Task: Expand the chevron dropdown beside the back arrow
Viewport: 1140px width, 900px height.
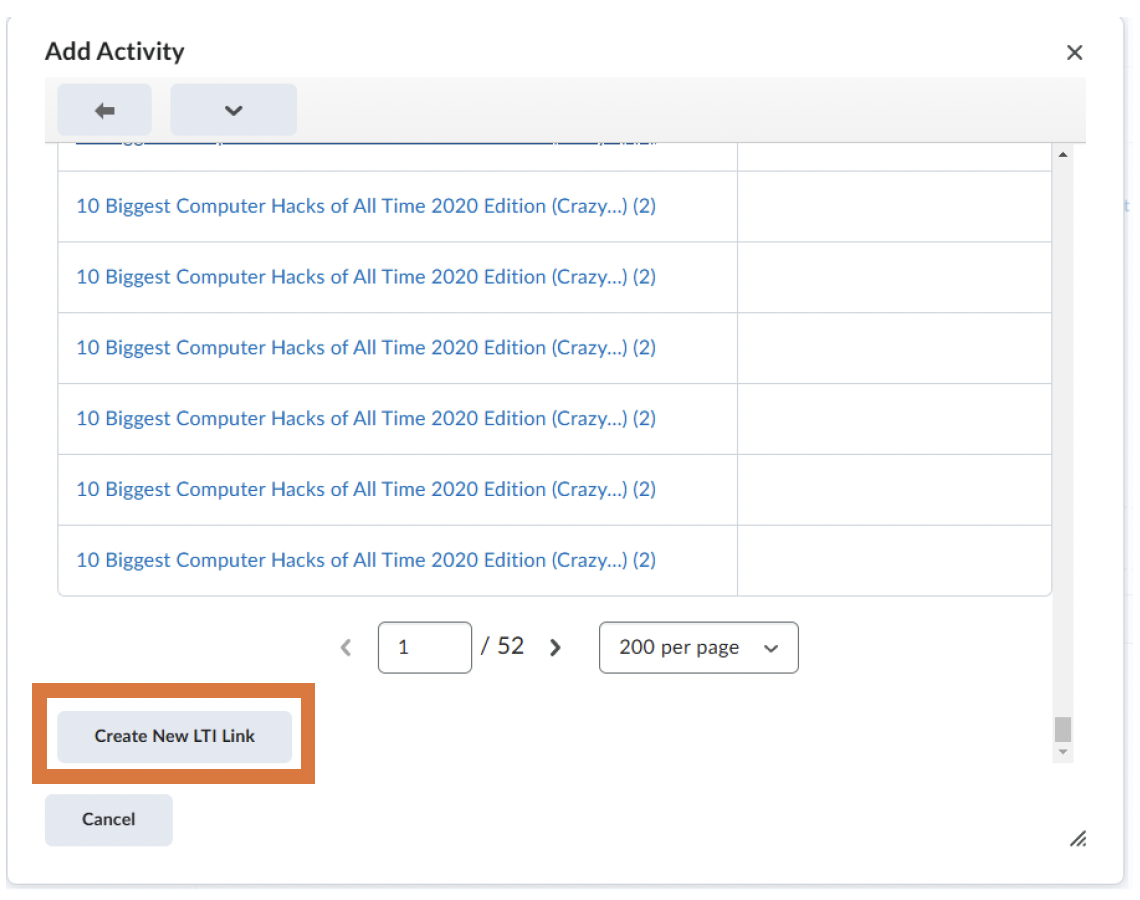Action: (x=233, y=110)
